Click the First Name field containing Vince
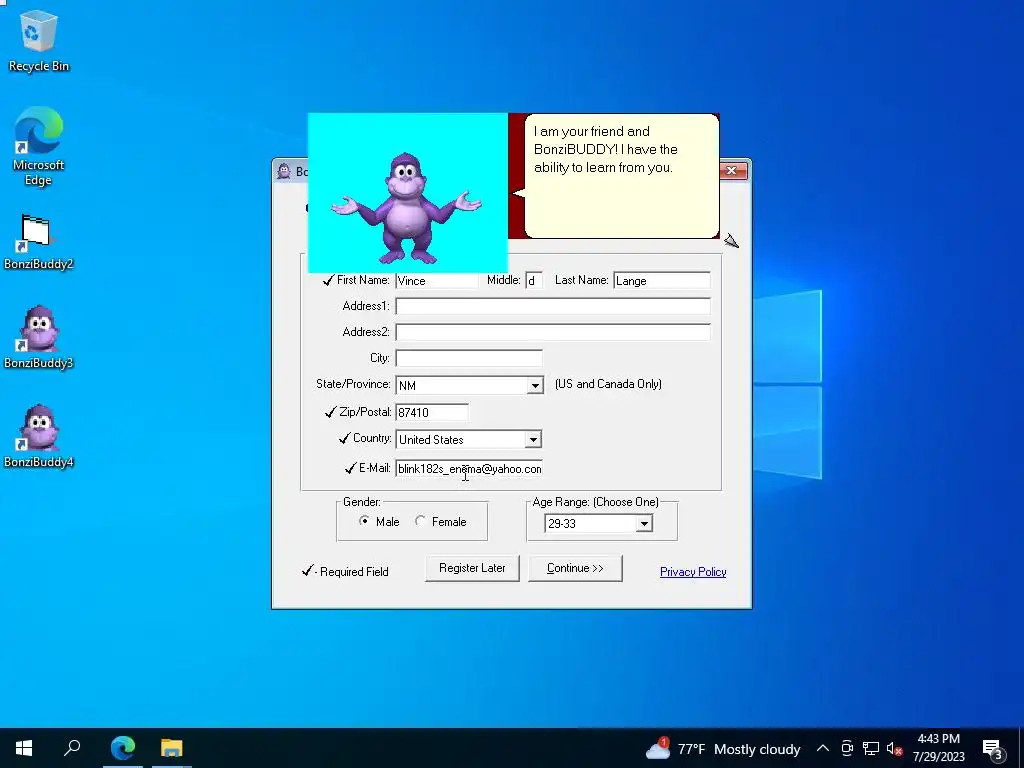The width and height of the screenshot is (1024, 768). pos(437,281)
